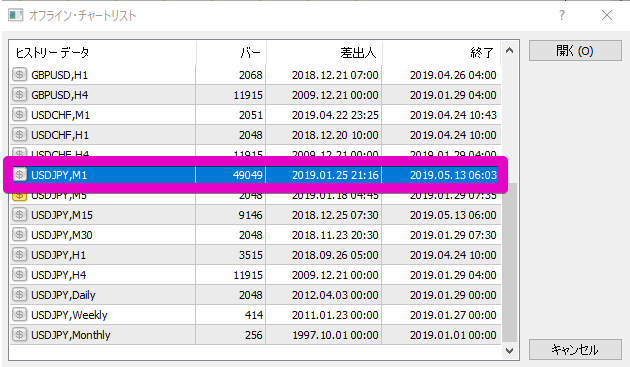This screenshot has height=367, width=630.
Task: Click the scrollbar up arrow
Action: pos(509,50)
